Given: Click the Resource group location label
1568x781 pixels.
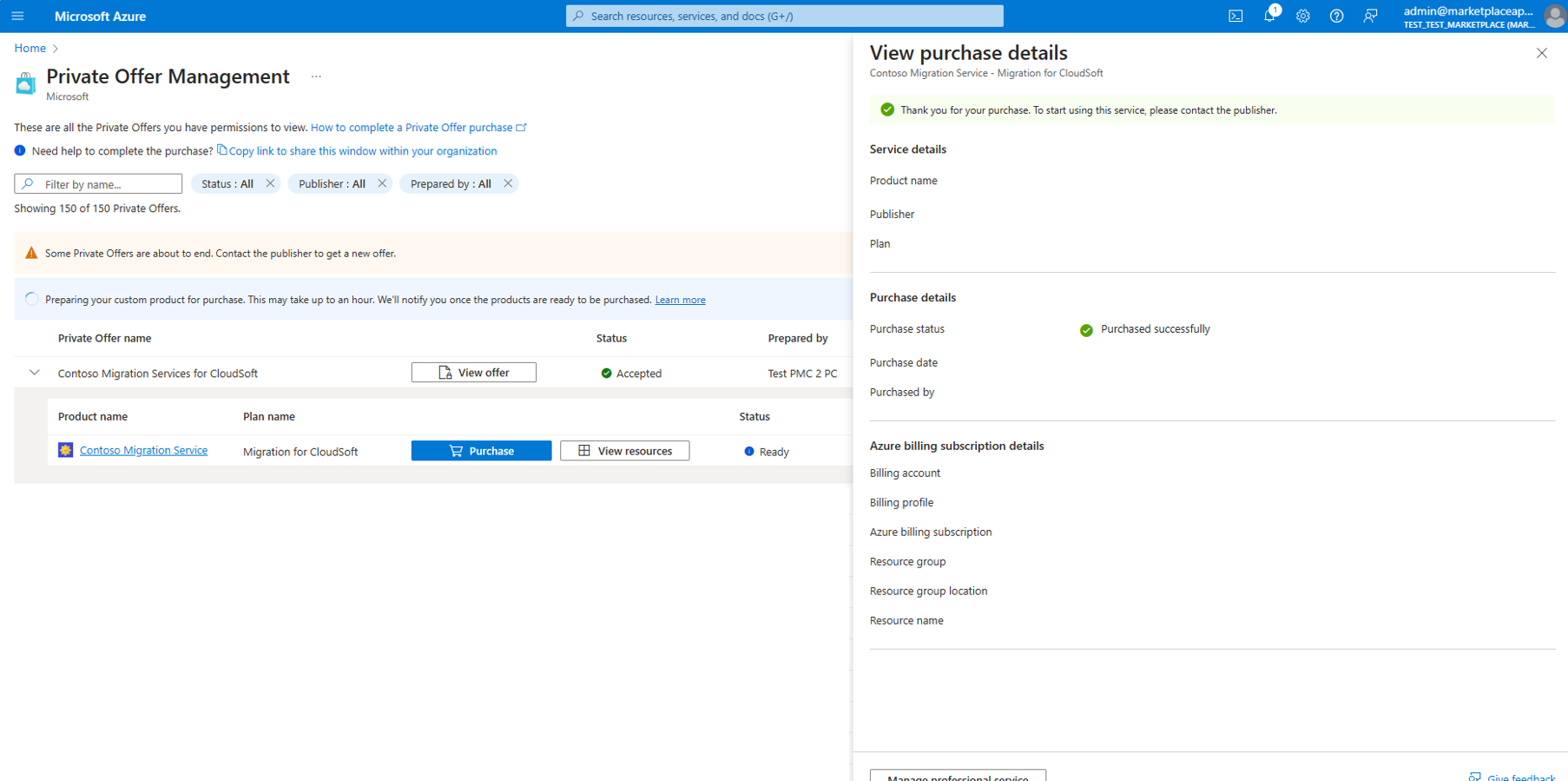Looking at the screenshot, I should point(928,592).
